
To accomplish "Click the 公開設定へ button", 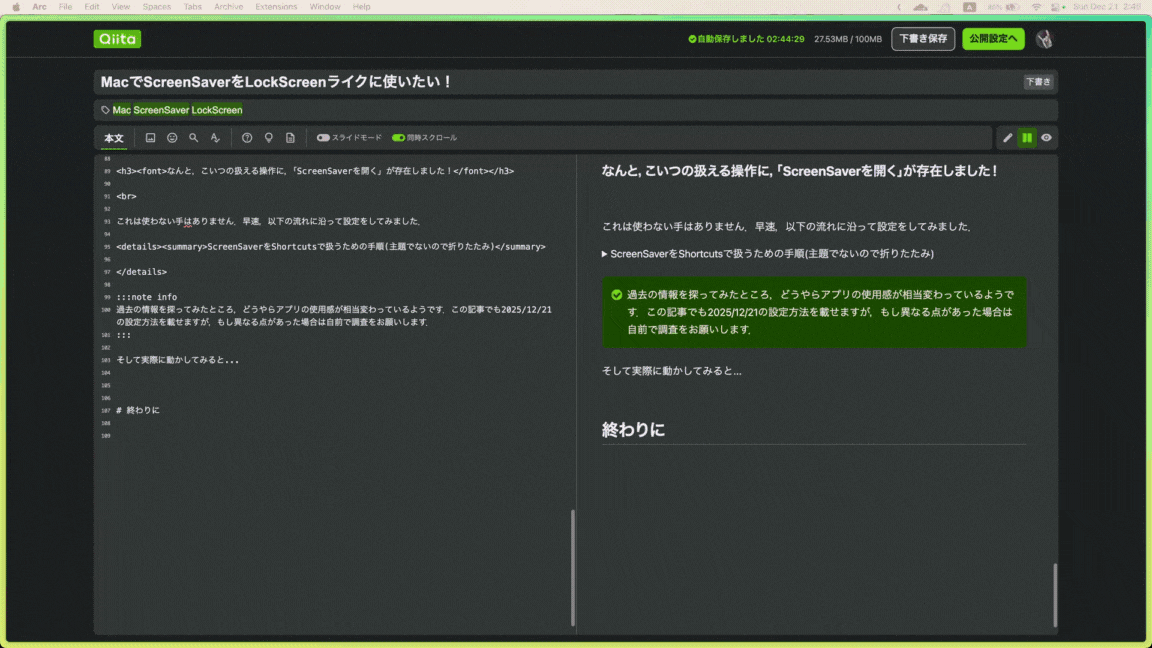I will [993, 39].
